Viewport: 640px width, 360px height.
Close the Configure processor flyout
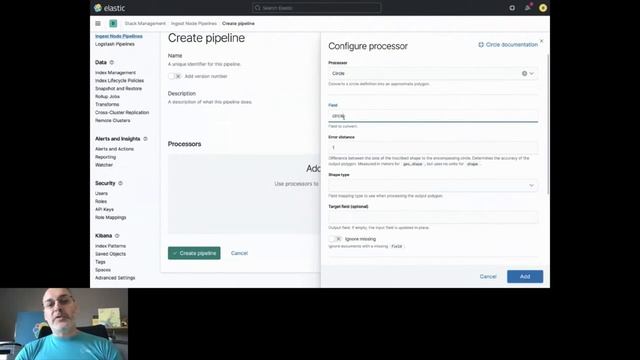(x=542, y=41)
